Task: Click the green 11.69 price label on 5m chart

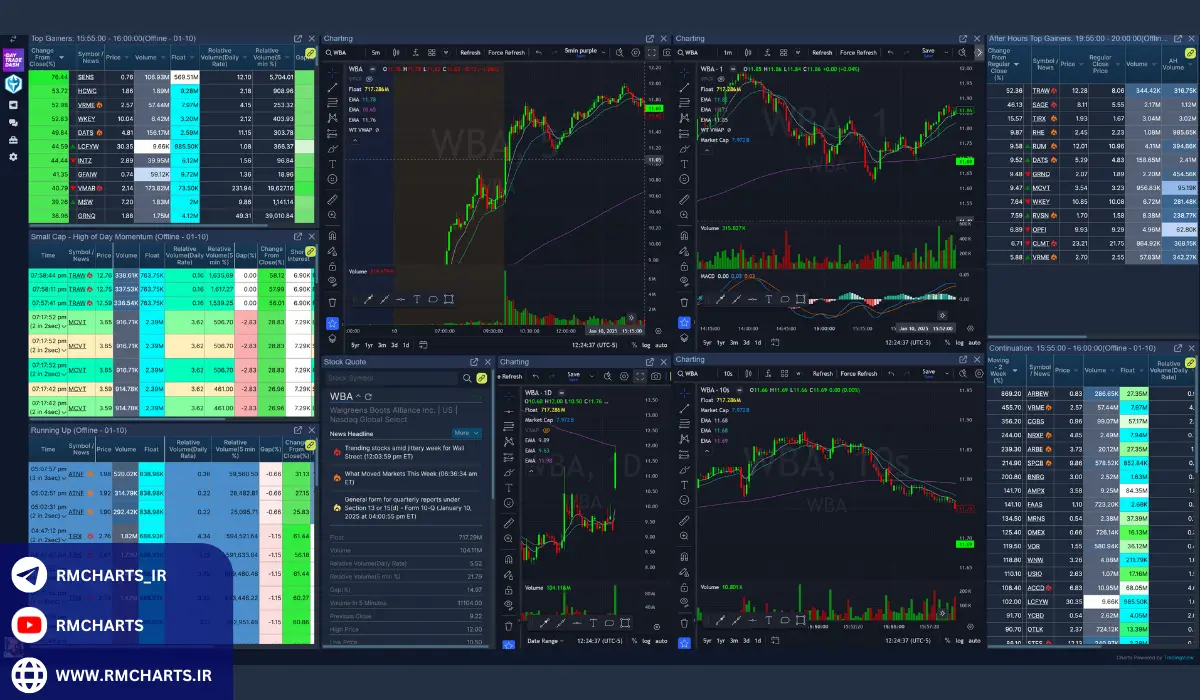Action: click(x=654, y=107)
